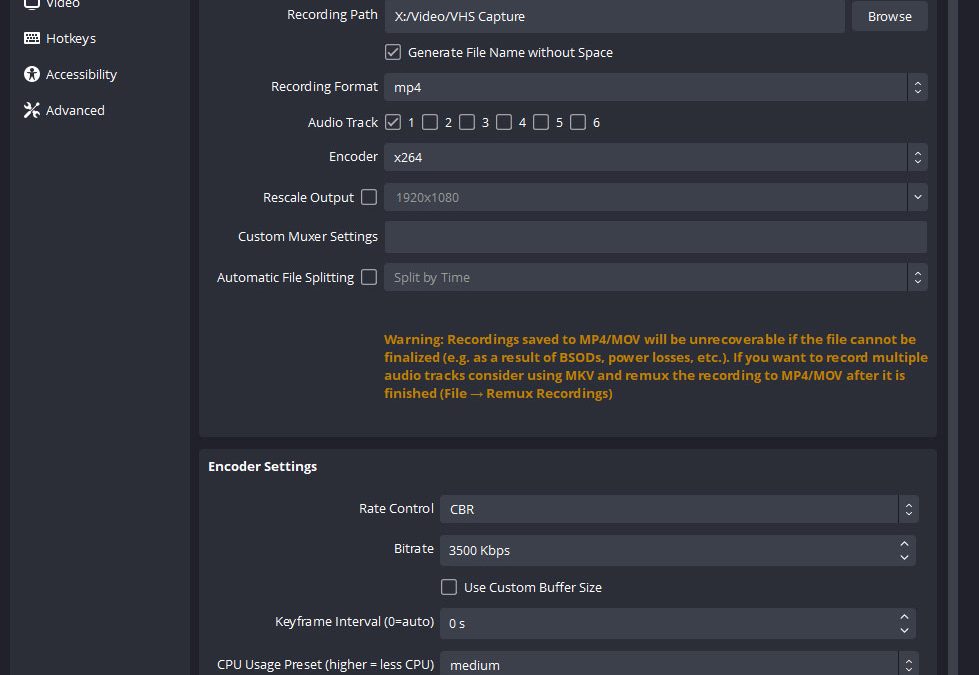Click Browse for the recording path
979x675 pixels.
click(889, 16)
